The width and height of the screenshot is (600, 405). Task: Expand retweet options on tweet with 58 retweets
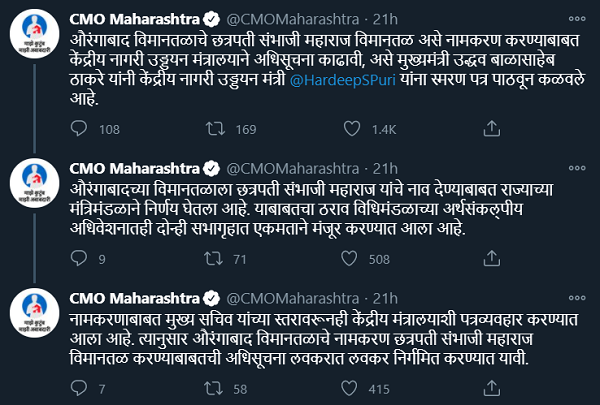(214, 387)
